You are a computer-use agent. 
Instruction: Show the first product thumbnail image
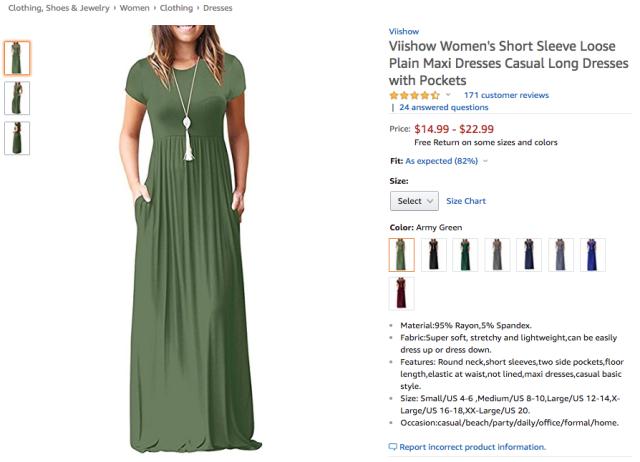pyautogui.click(x=17, y=58)
